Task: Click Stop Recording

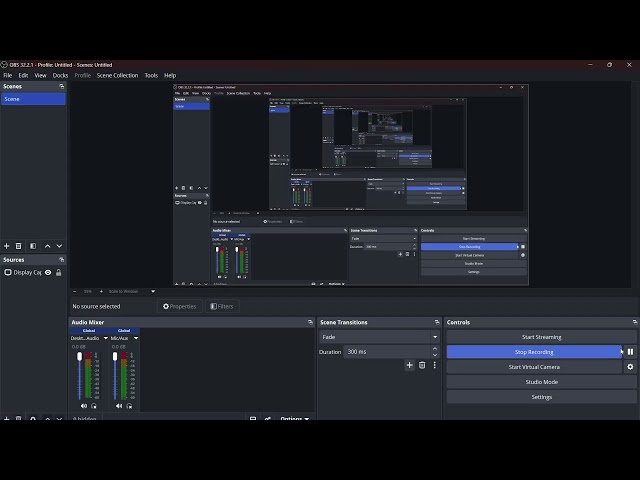Action: (x=534, y=352)
